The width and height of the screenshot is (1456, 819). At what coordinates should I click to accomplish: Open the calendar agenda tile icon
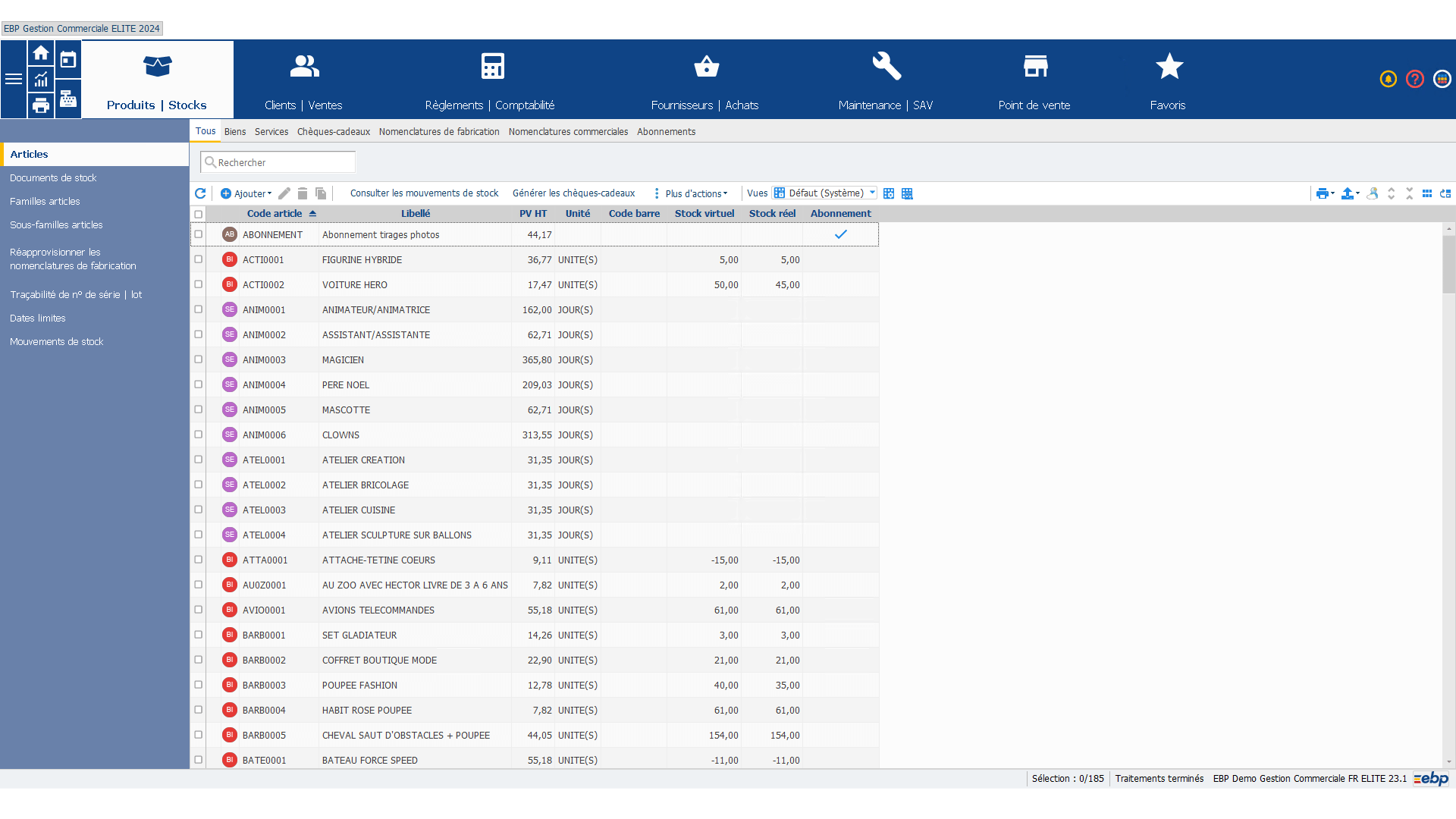(x=68, y=59)
